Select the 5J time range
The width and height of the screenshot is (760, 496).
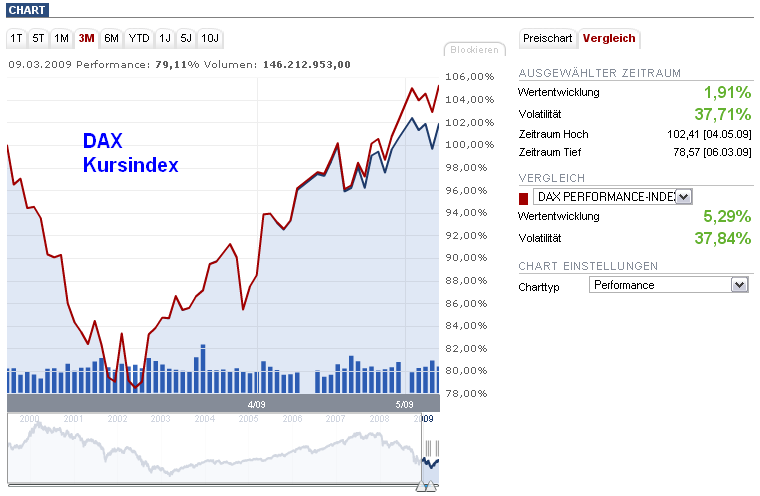click(x=186, y=38)
